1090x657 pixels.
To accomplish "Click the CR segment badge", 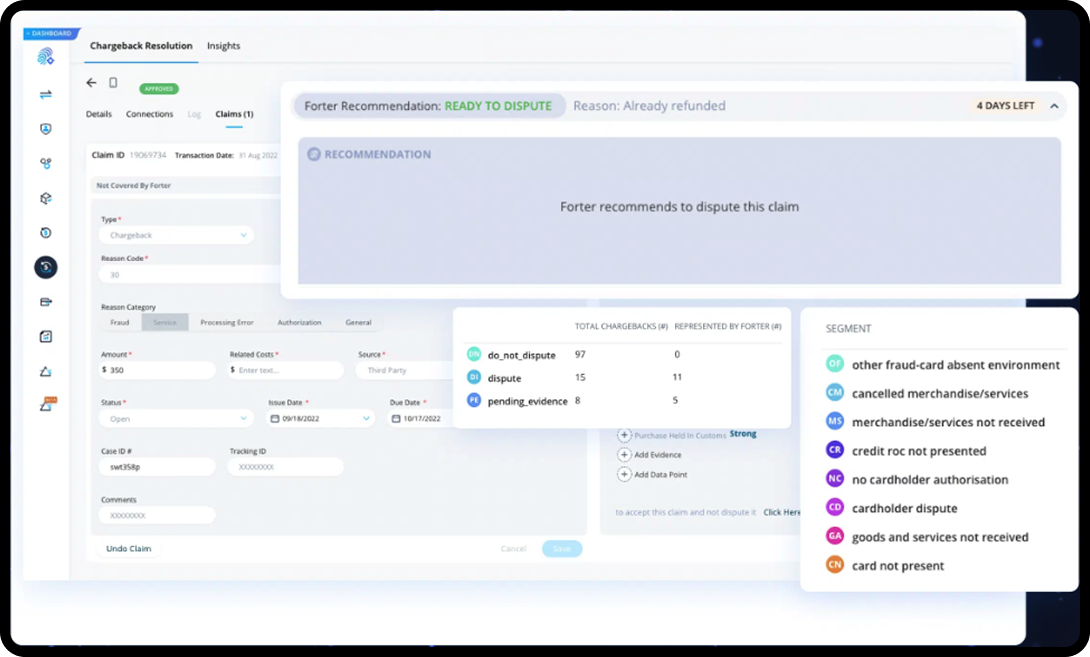I will tap(835, 450).
